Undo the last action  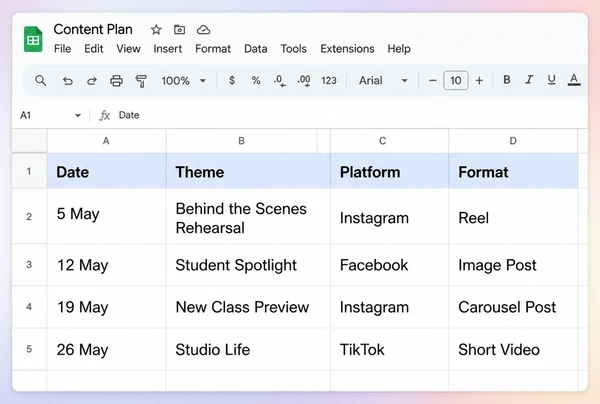click(67, 81)
